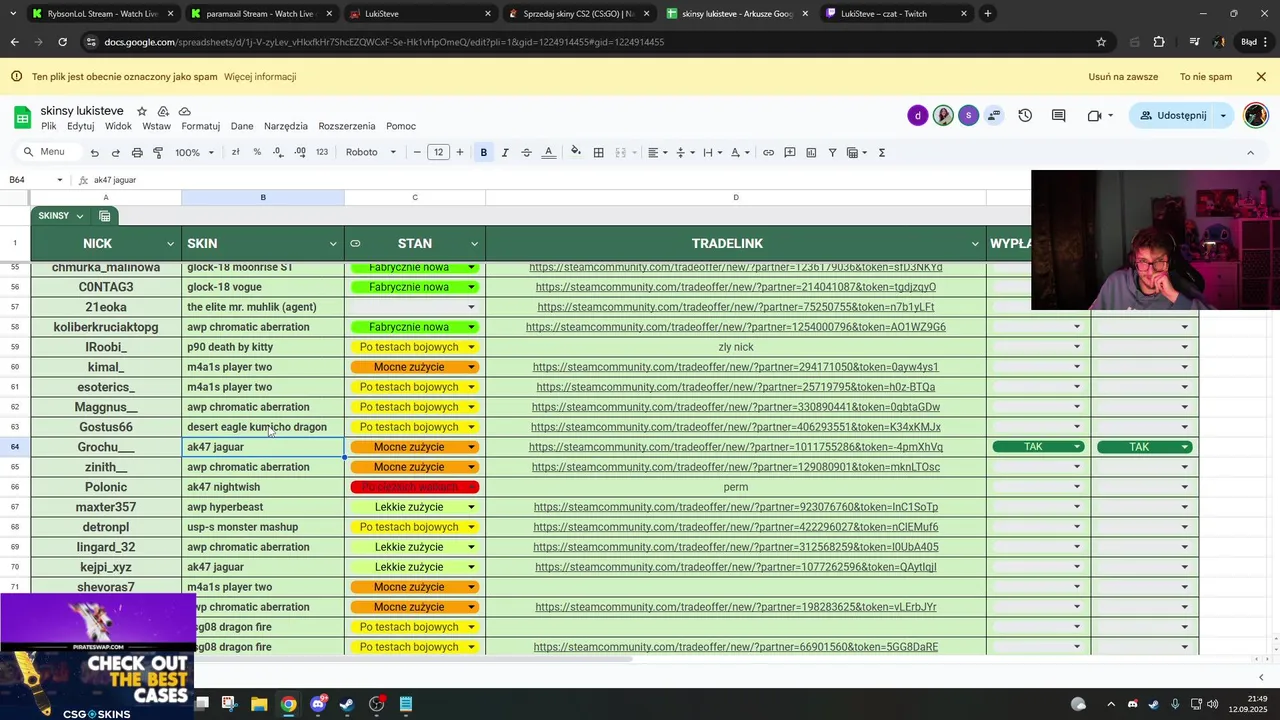
Task: Open Steam from the Windows taskbar
Action: (x=347, y=704)
